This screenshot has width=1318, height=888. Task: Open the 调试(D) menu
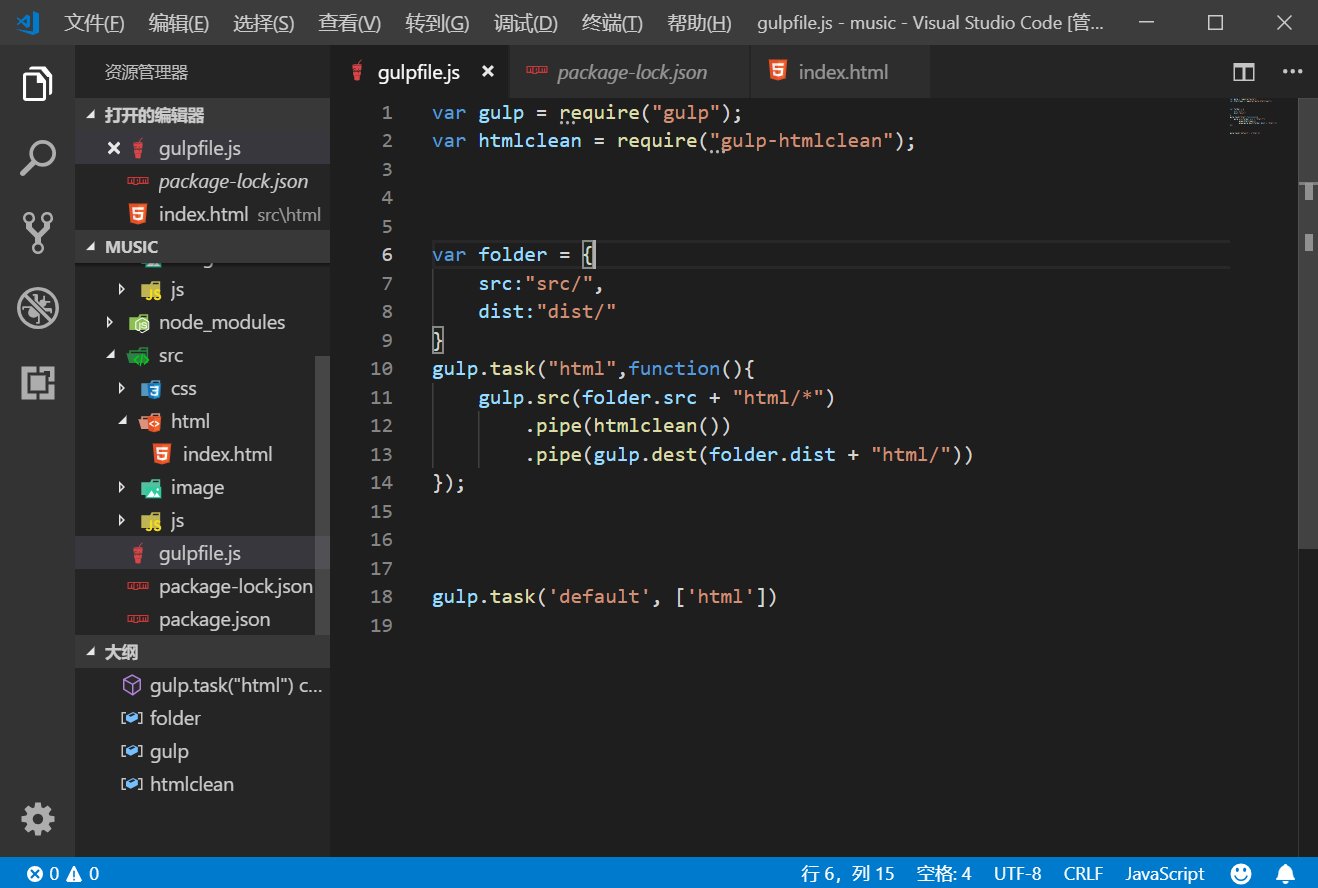click(526, 23)
